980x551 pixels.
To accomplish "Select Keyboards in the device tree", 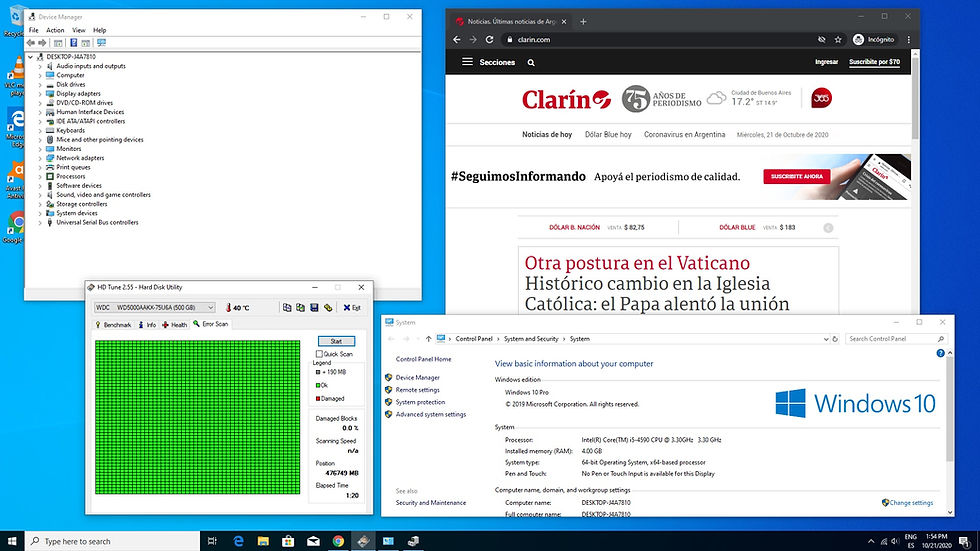I will coord(70,131).
